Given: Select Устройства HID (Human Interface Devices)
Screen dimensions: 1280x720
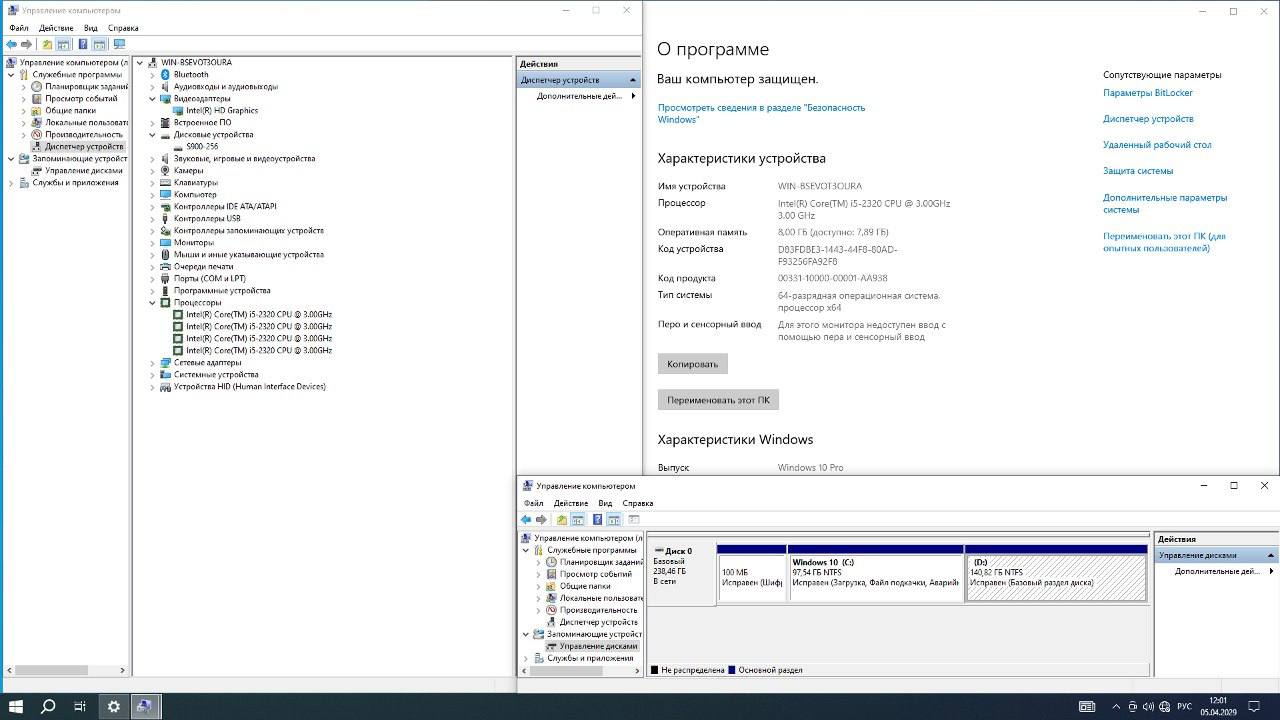Looking at the screenshot, I should click(x=249, y=387).
